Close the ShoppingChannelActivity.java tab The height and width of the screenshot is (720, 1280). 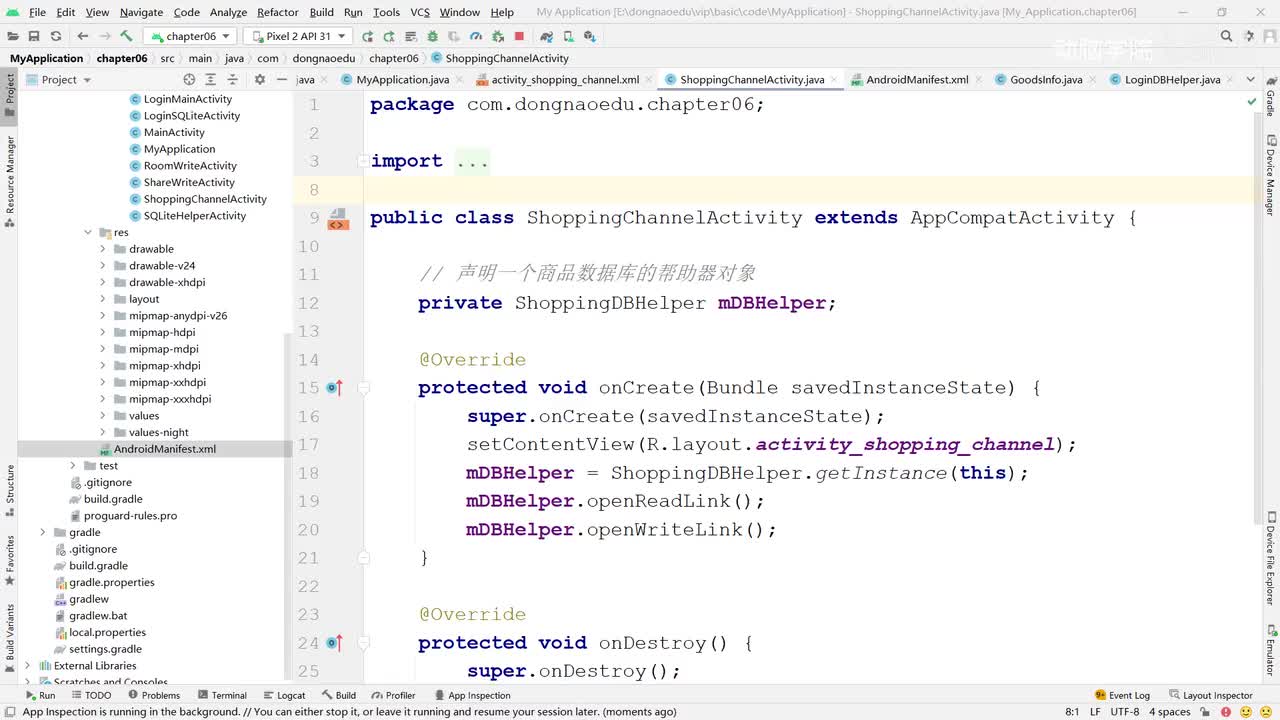click(x=832, y=80)
